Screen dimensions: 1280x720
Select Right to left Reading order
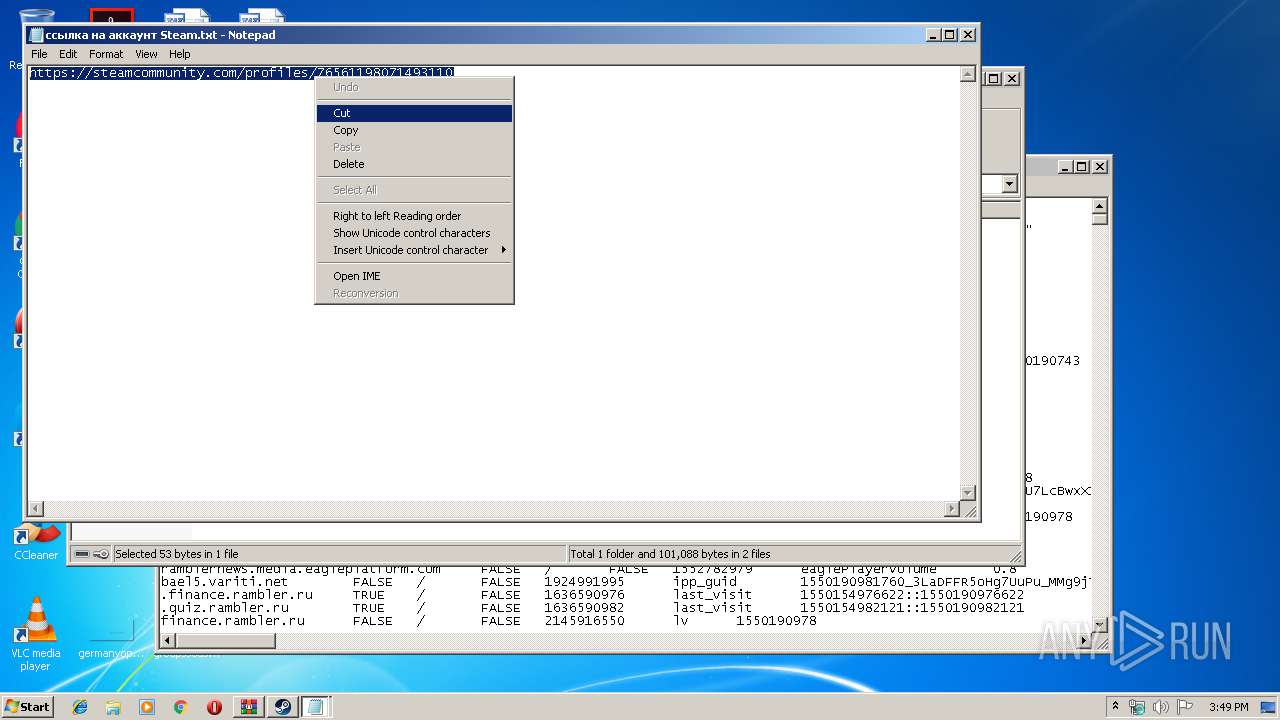tap(414, 216)
